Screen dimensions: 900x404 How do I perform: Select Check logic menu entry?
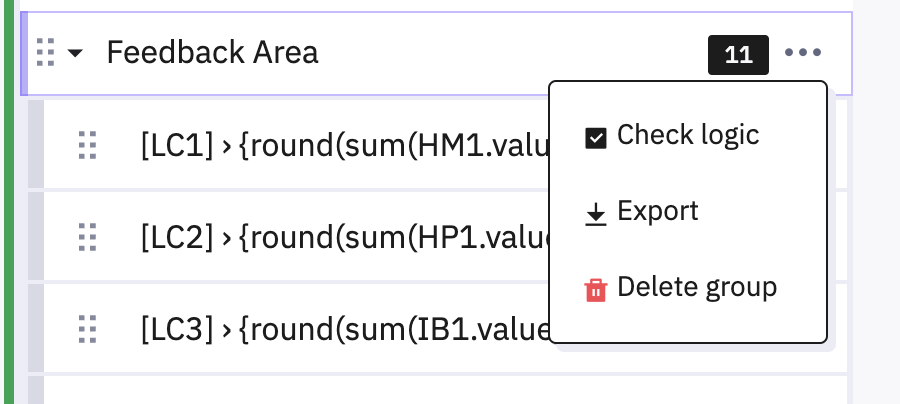click(688, 135)
